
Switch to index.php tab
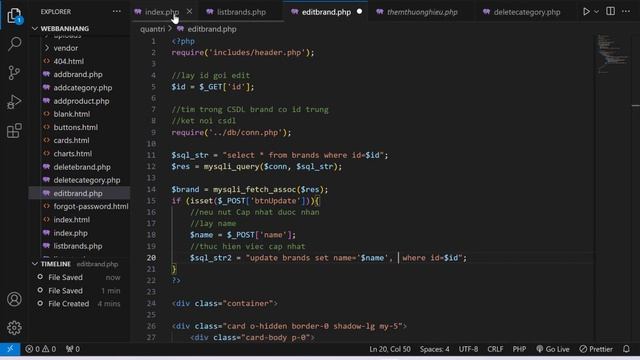coord(162,12)
